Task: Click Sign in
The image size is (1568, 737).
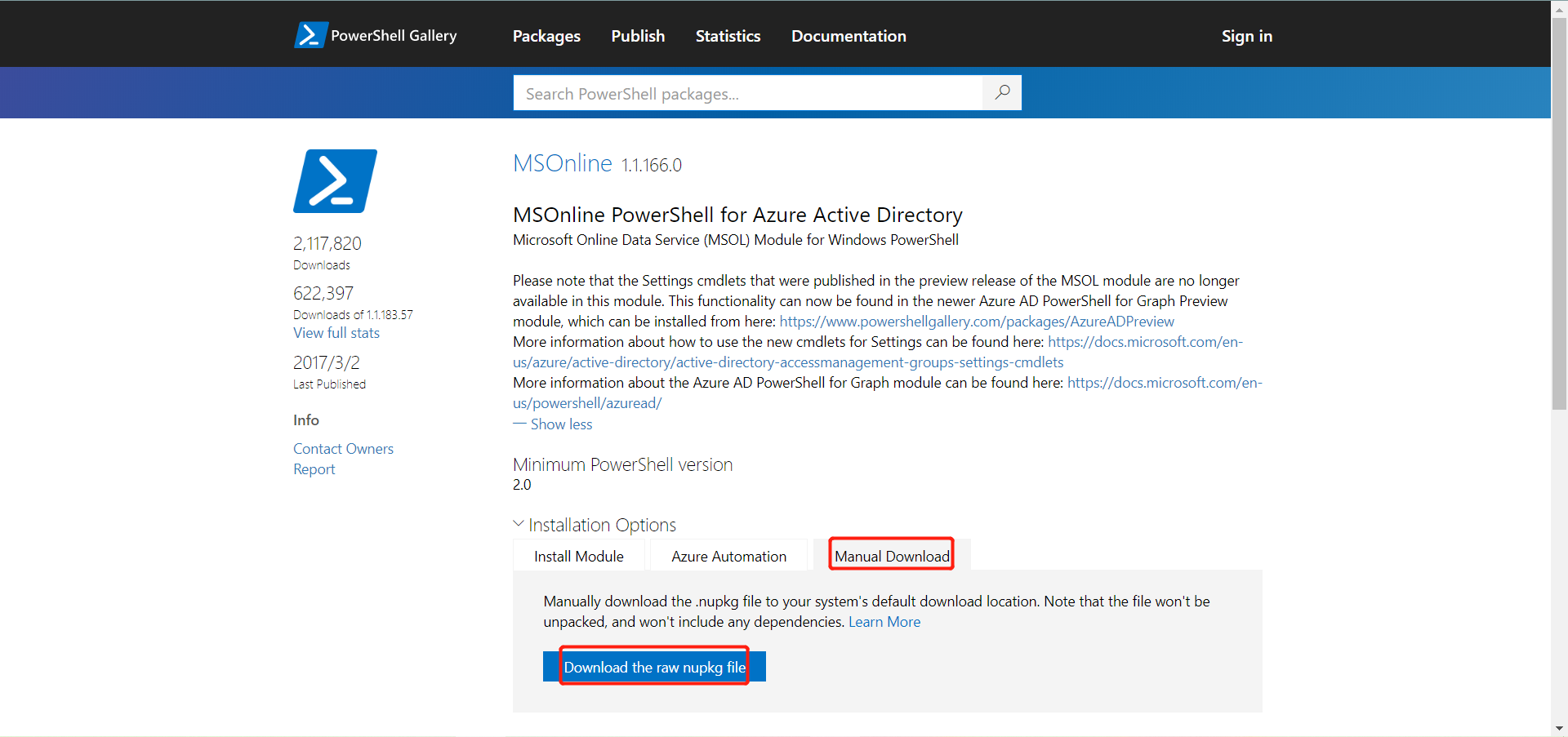Action: [1247, 36]
